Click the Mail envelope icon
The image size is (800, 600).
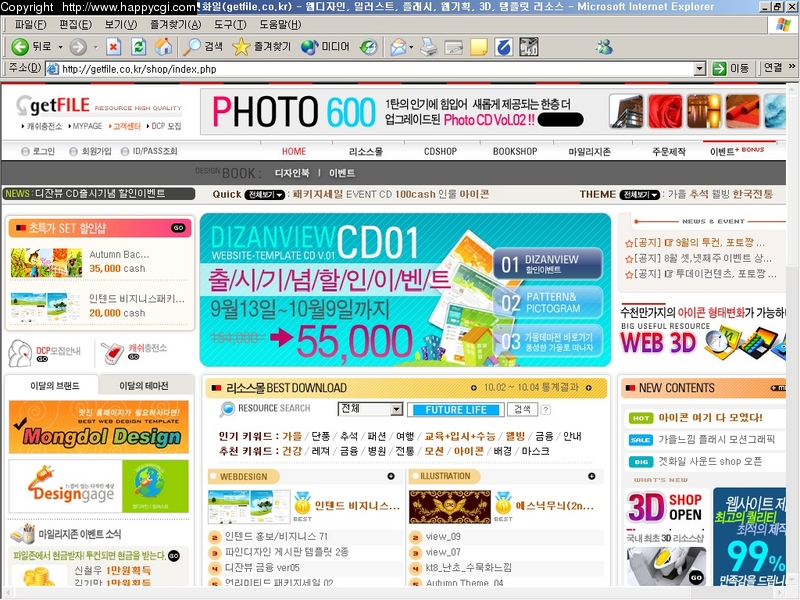pos(398,47)
